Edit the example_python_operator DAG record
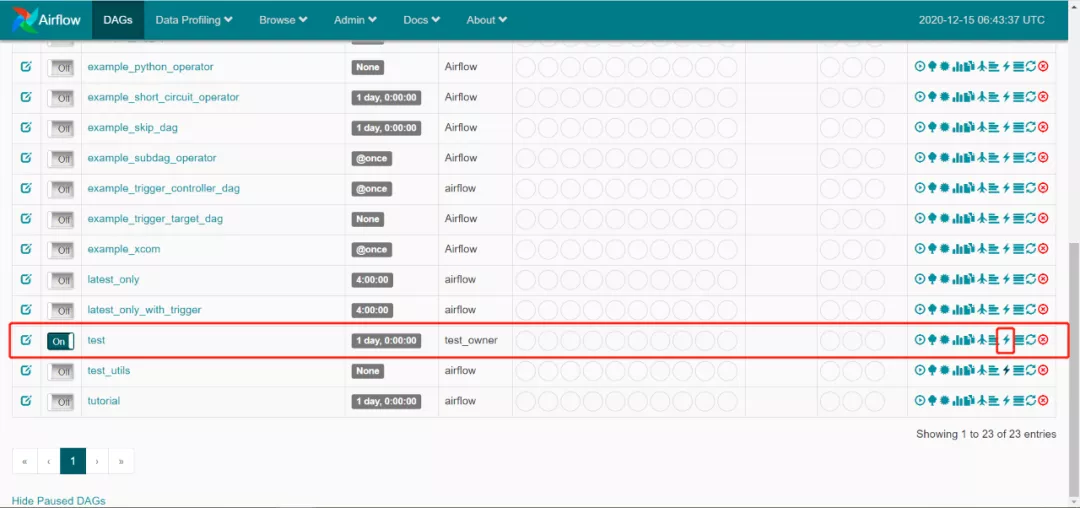 click(26, 67)
